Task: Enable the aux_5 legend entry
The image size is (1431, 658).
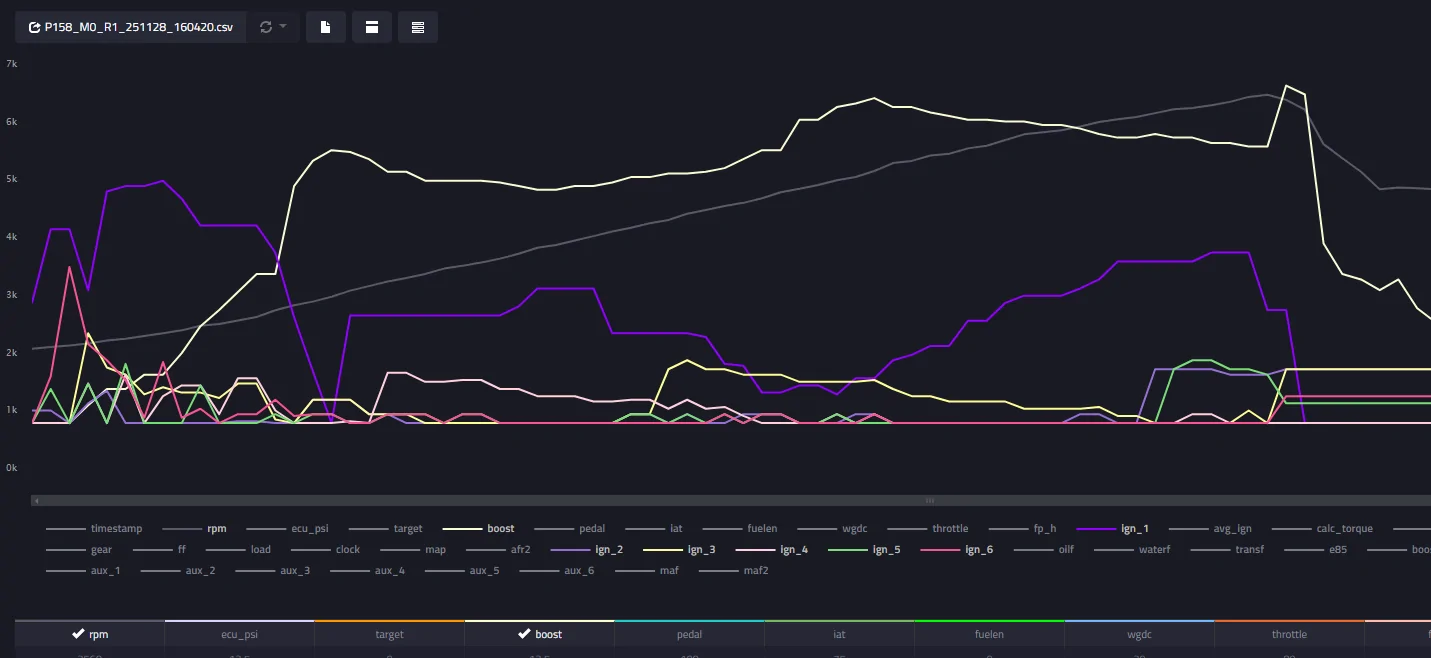Action: tap(462, 570)
